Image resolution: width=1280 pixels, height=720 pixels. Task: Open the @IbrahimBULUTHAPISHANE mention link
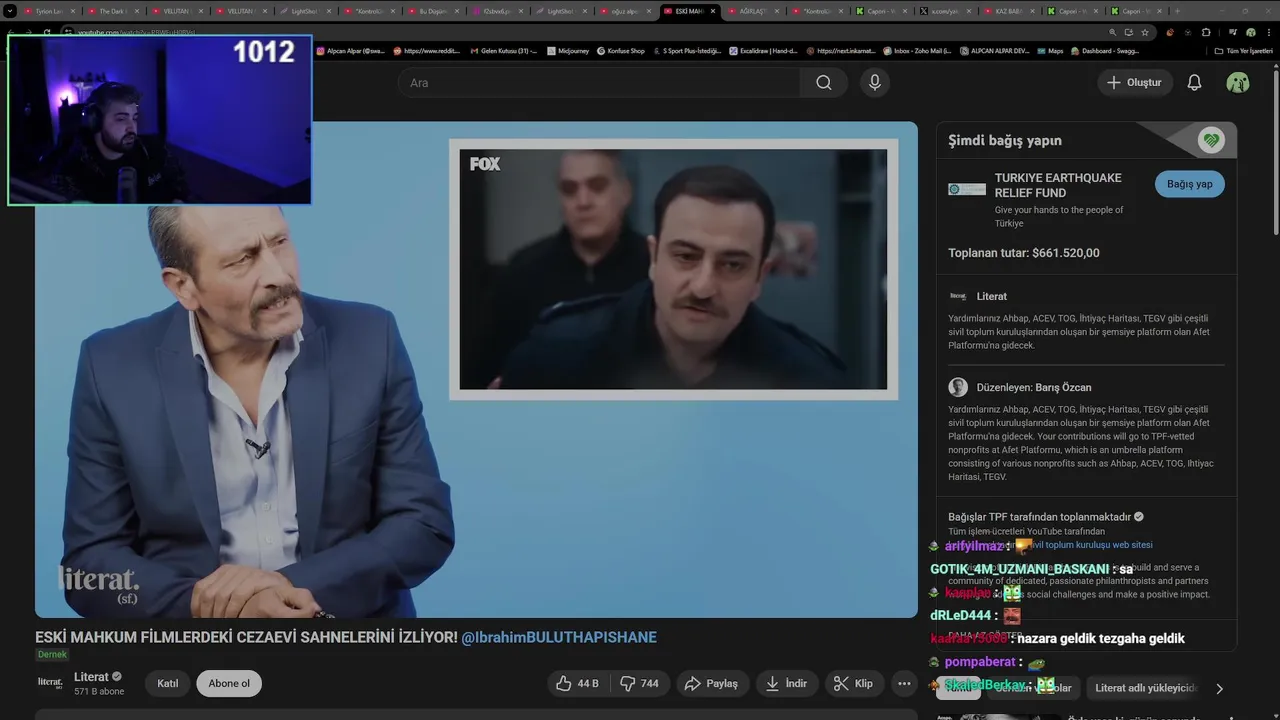pyautogui.click(x=559, y=637)
